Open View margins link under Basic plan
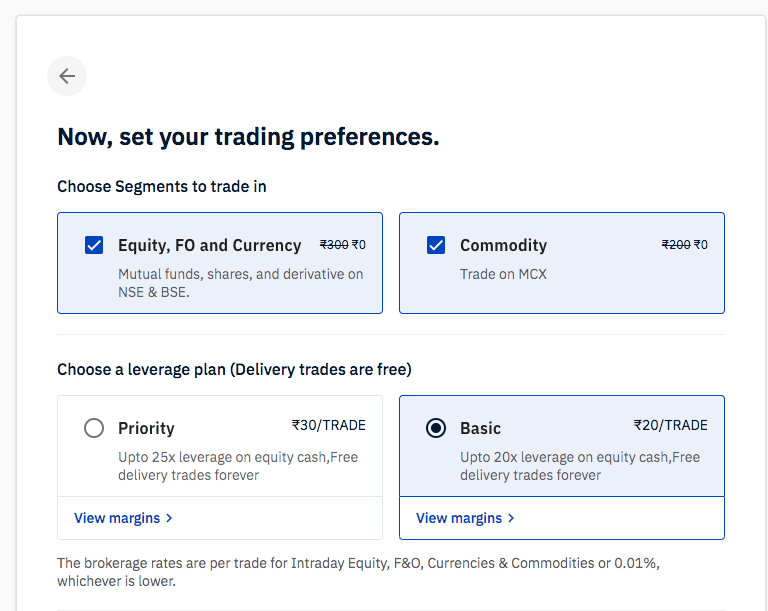Screen dimensions: 768x611 point(459,518)
